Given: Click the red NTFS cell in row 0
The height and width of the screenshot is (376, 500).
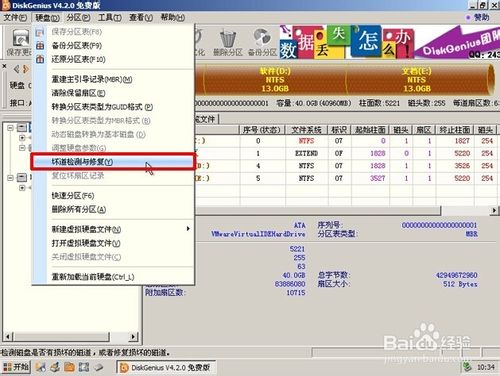Looking at the screenshot, I should (306, 141).
